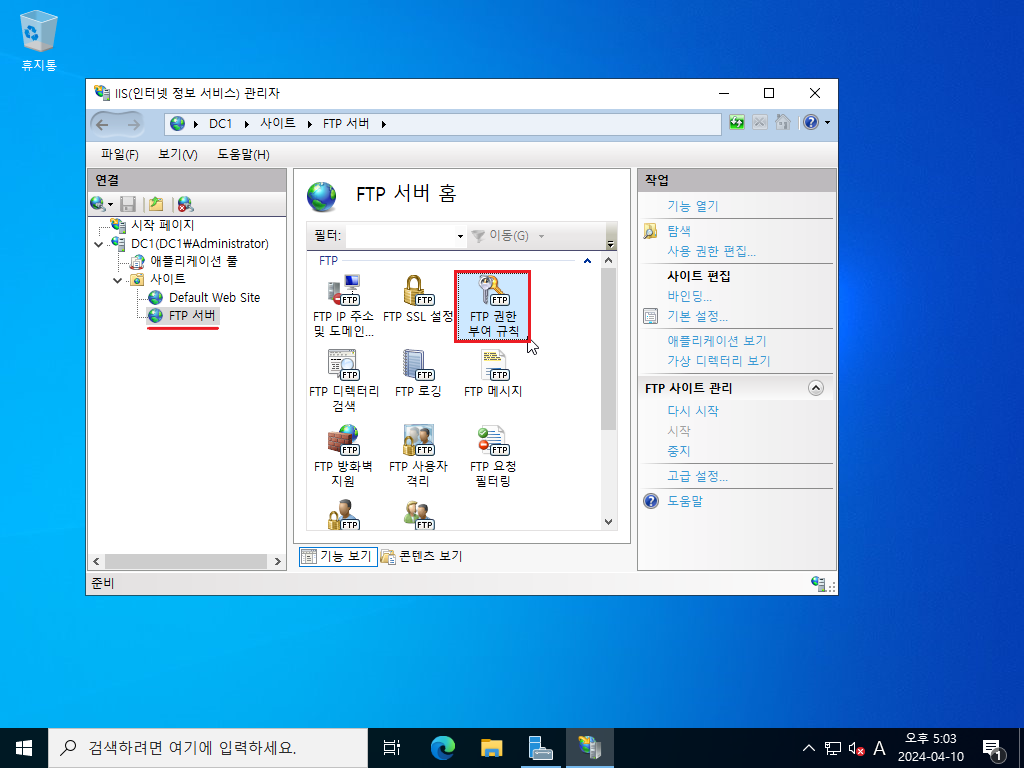The image size is (1024, 768).
Task: Open File Explorer from the taskbar
Action: click(x=492, y=748)
